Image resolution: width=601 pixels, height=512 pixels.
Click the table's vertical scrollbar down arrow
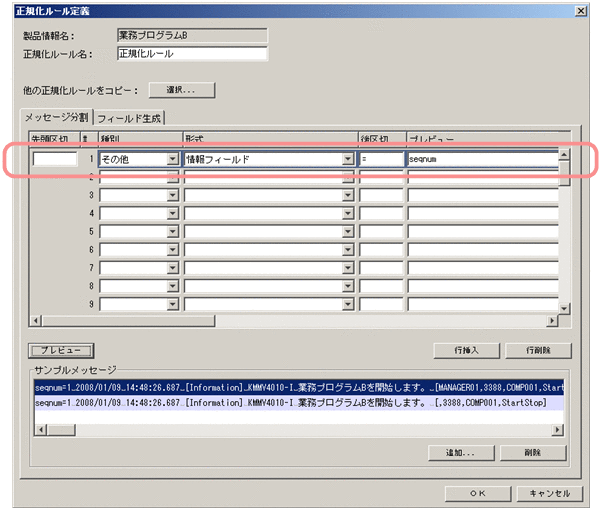[563, 308]
